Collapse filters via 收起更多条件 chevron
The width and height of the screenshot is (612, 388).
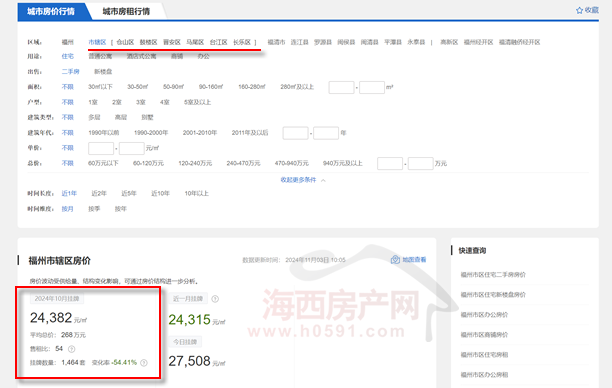323,180
